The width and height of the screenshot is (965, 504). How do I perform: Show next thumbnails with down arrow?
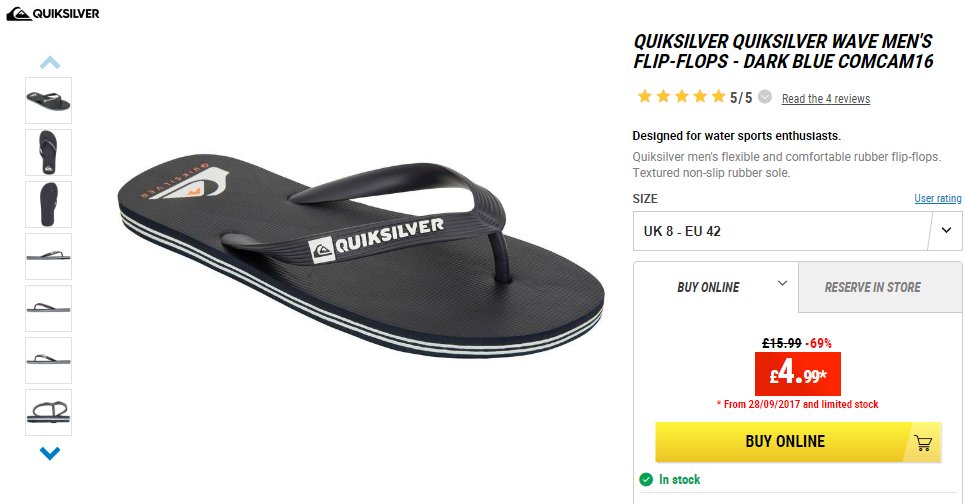point(50,454)
